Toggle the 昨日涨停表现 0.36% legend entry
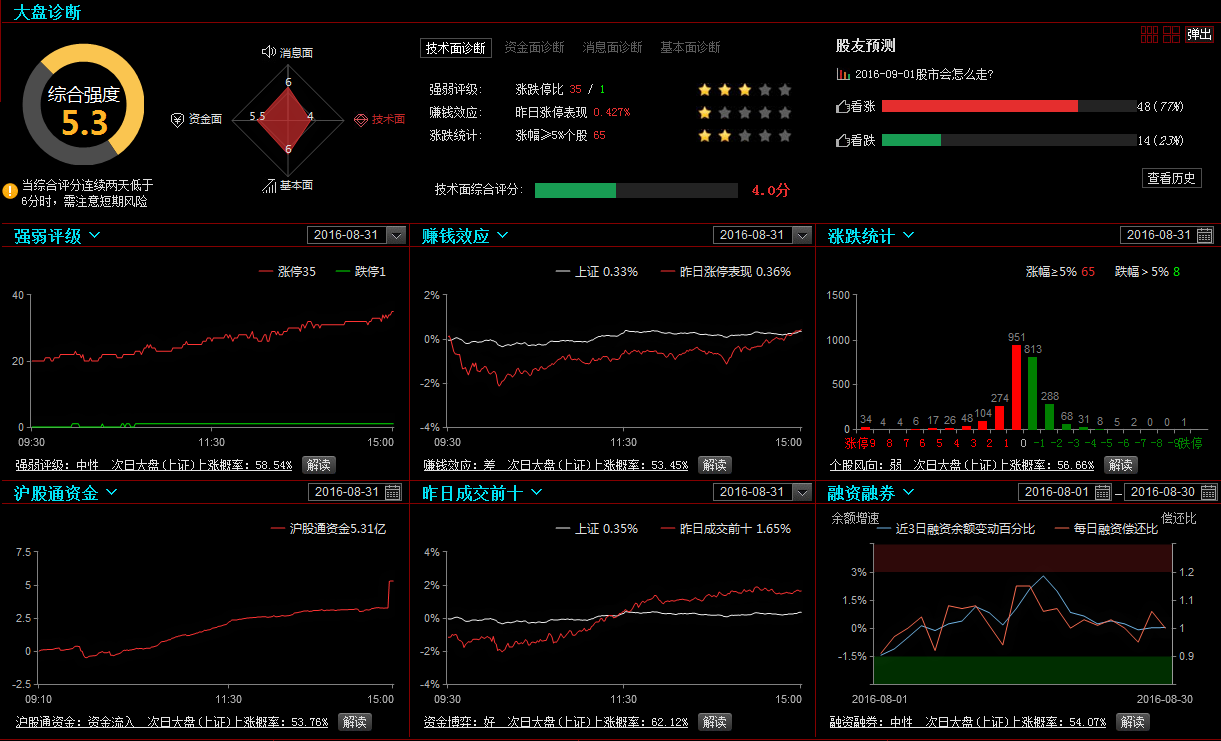 726,271
